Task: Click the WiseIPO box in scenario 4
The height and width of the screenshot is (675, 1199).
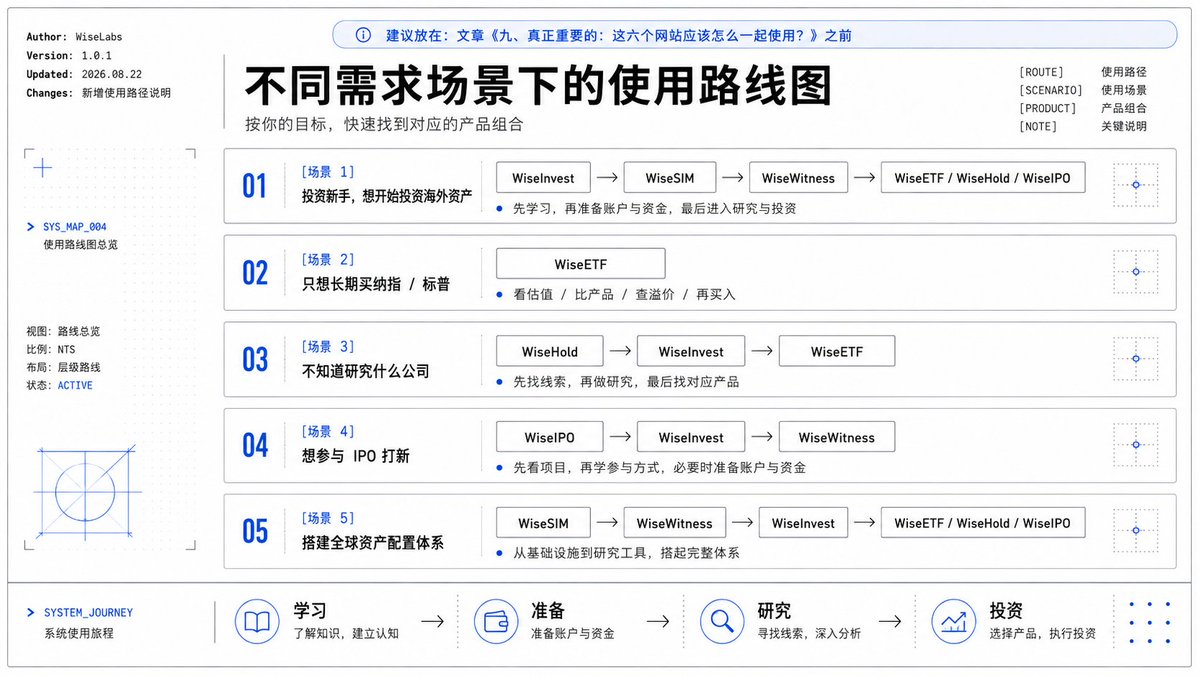Action: 550,436
